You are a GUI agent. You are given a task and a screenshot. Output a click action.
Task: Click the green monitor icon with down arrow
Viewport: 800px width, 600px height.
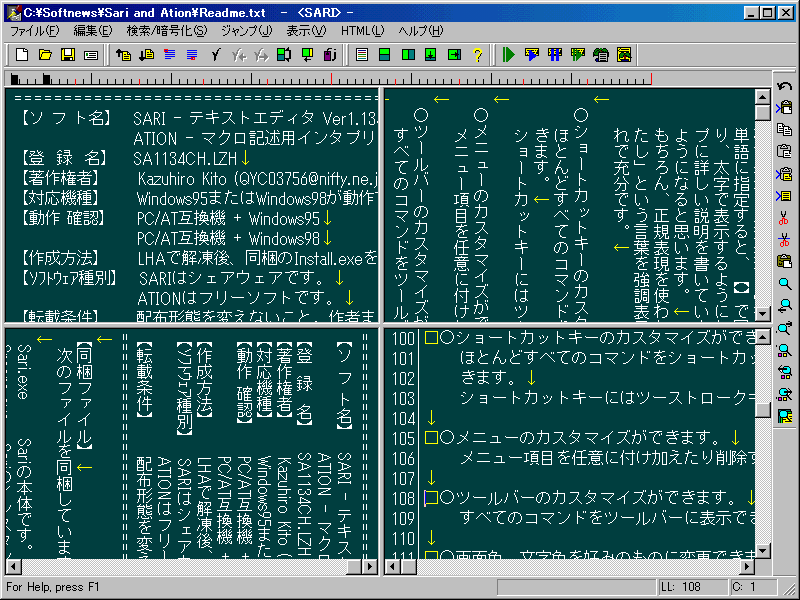pos(307,55)
